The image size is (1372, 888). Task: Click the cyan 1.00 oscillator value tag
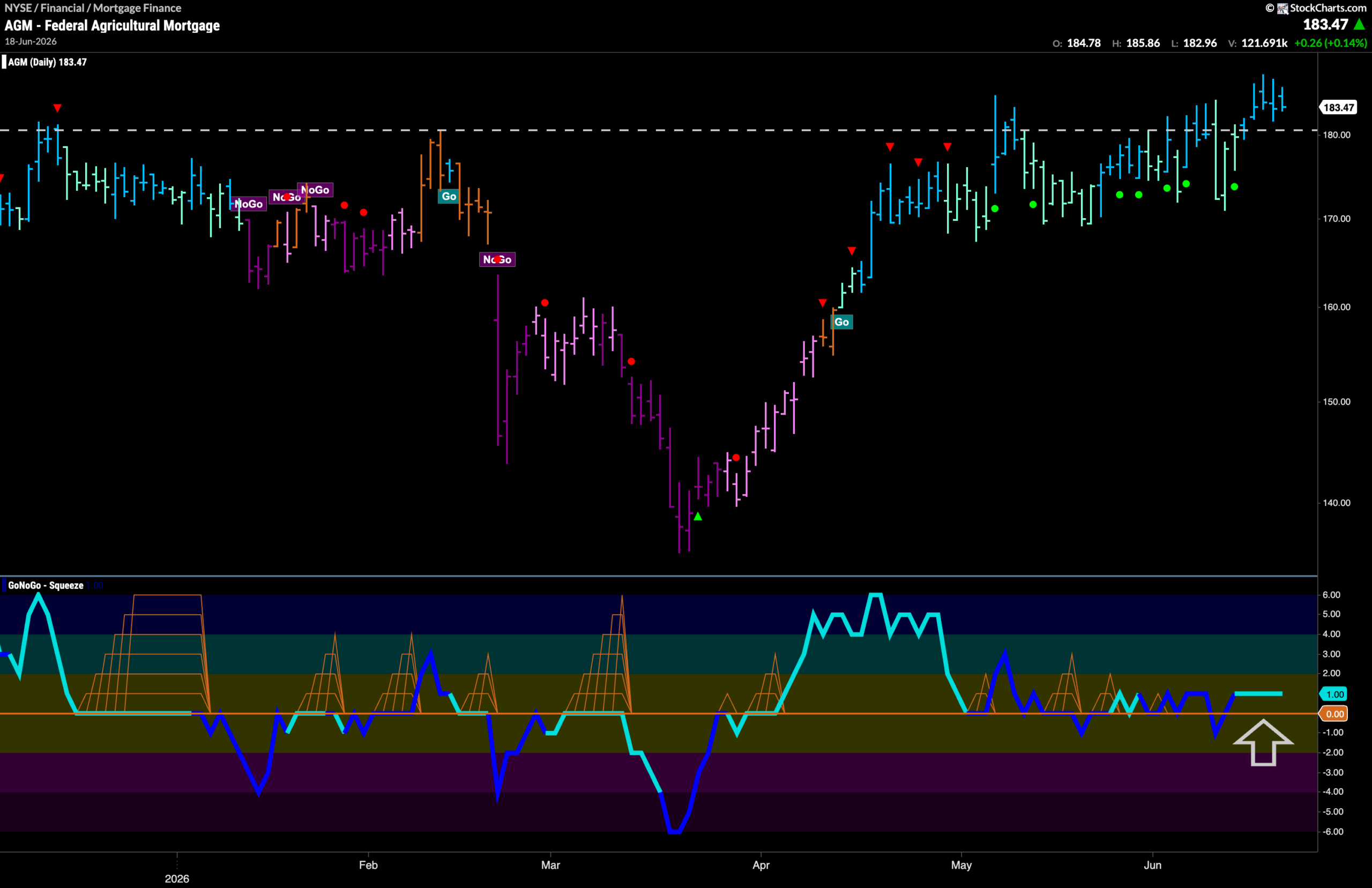tap(1334, 694)
